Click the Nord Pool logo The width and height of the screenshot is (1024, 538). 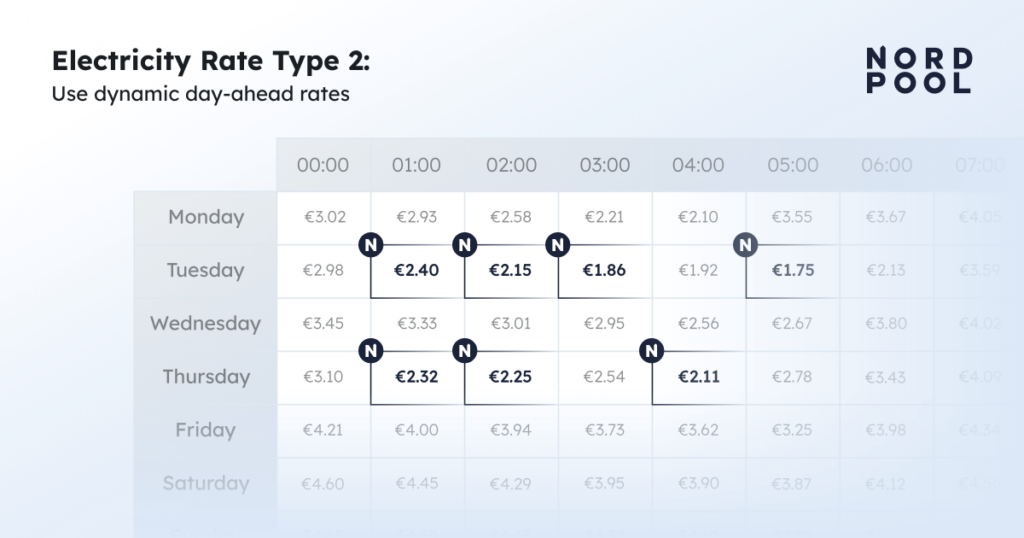pos(919,71)
